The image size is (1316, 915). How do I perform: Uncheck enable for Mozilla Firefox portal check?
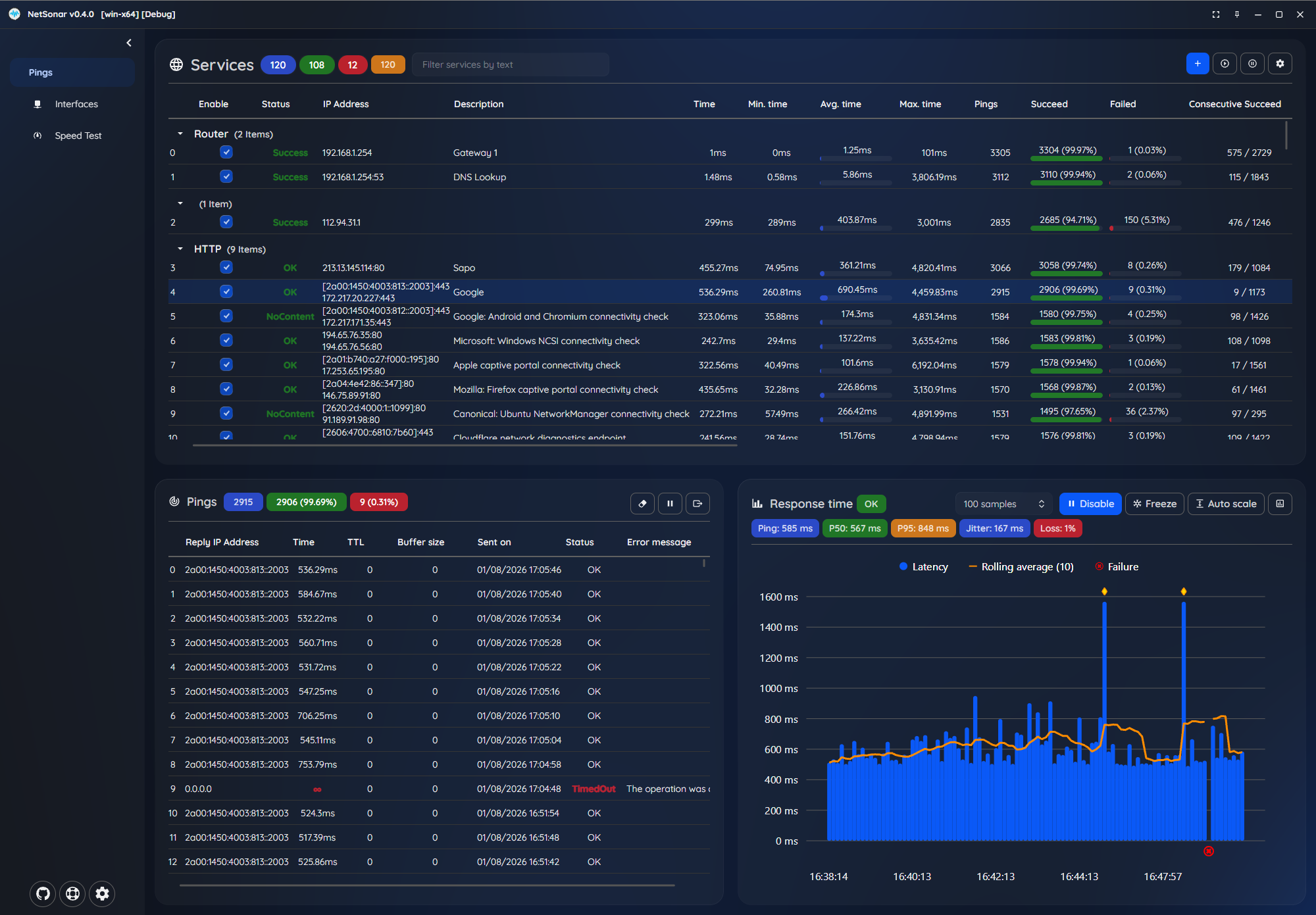[226, 389]
